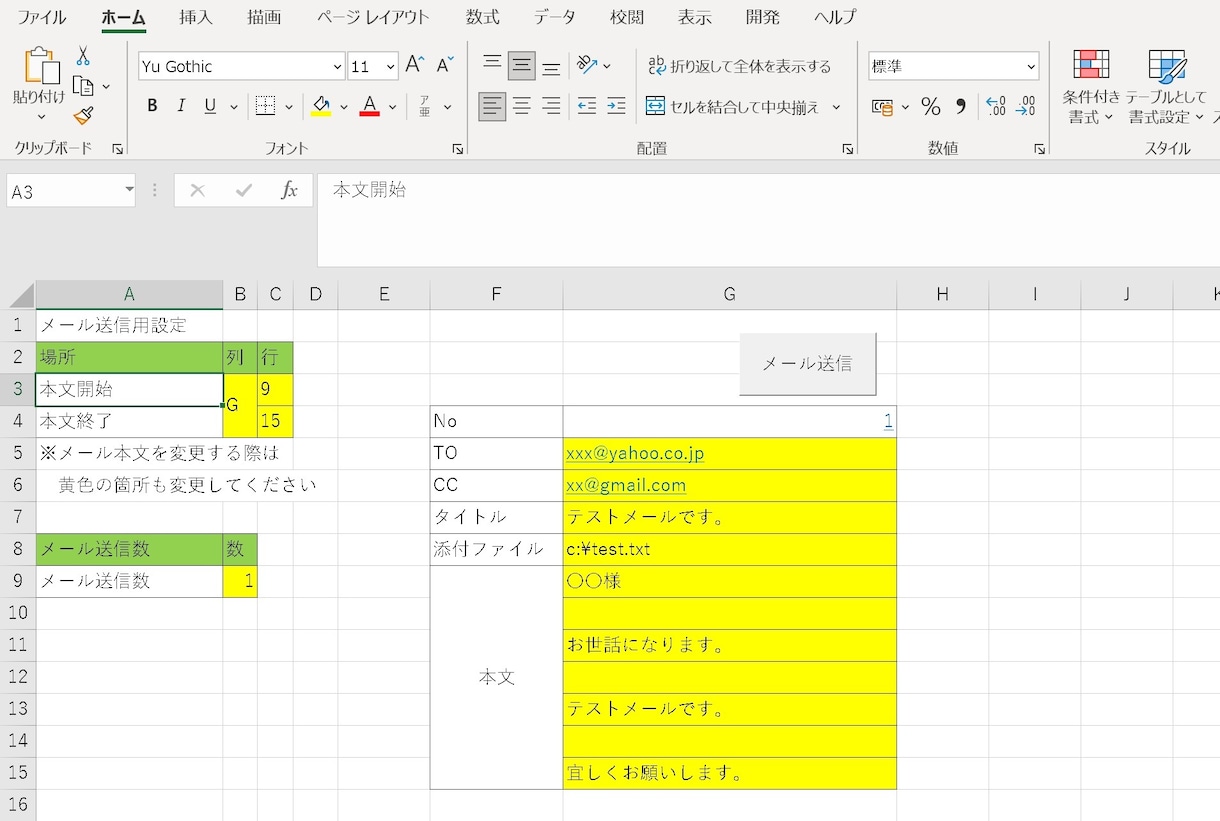Click the text orientation icon
Viewport: 1220px width, 821px height.
pos(587,66)
